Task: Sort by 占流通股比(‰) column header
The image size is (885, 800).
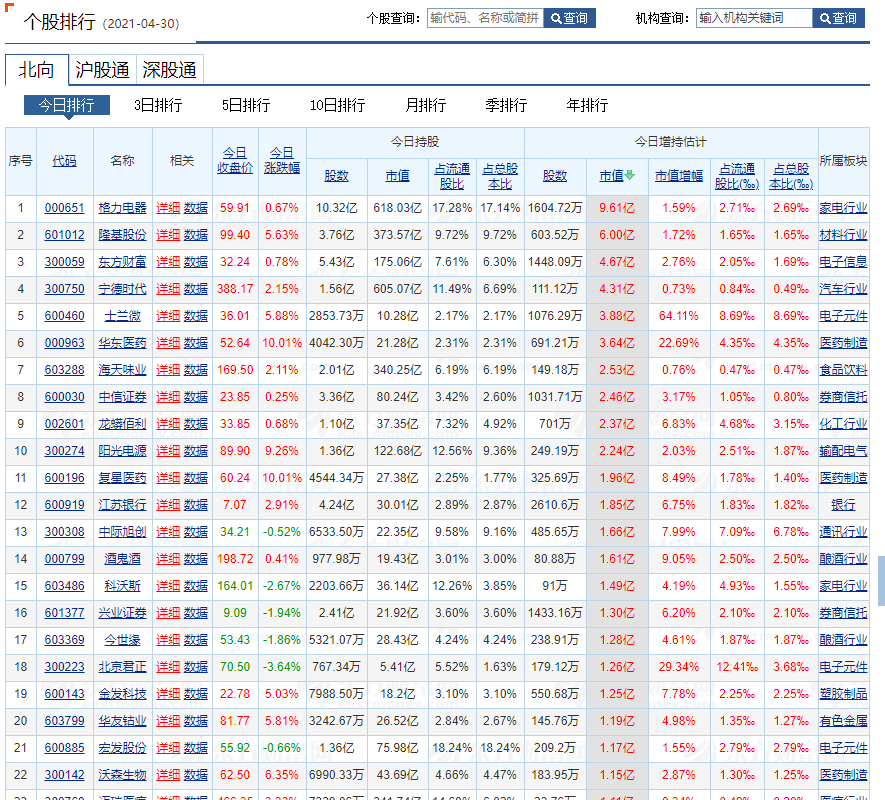Action: click(x=737, y=176)
